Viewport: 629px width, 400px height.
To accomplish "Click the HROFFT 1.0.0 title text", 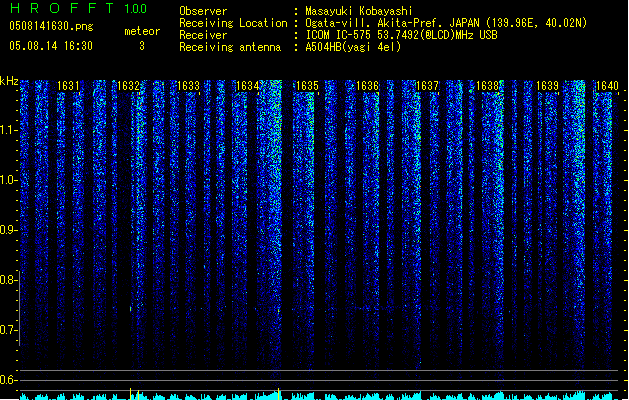I will 78,8.
